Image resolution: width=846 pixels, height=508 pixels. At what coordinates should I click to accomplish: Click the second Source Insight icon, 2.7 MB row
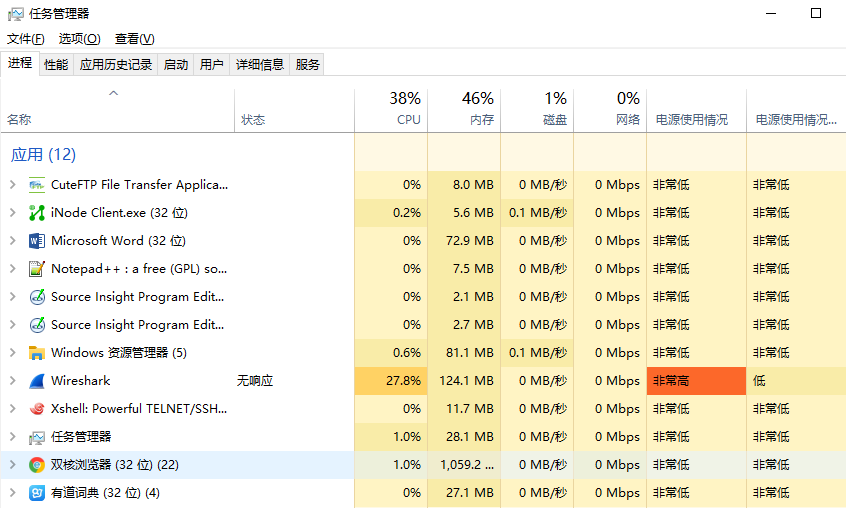[37, 325]
